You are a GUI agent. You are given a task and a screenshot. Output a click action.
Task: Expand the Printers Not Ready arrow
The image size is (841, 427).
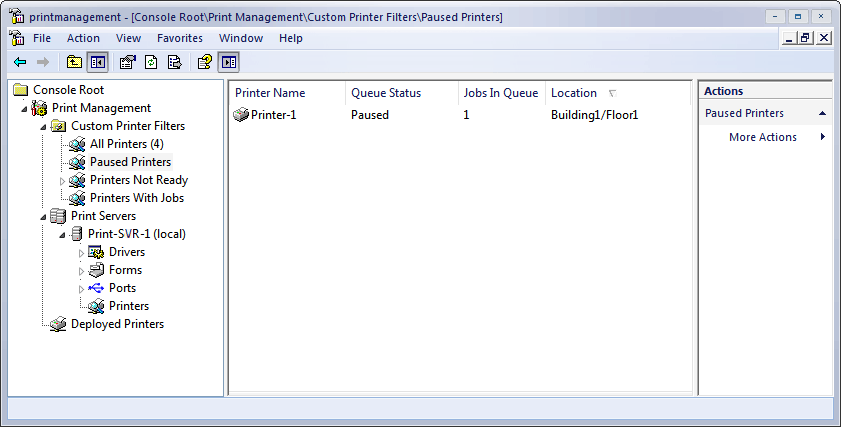[x=62, y=181]
